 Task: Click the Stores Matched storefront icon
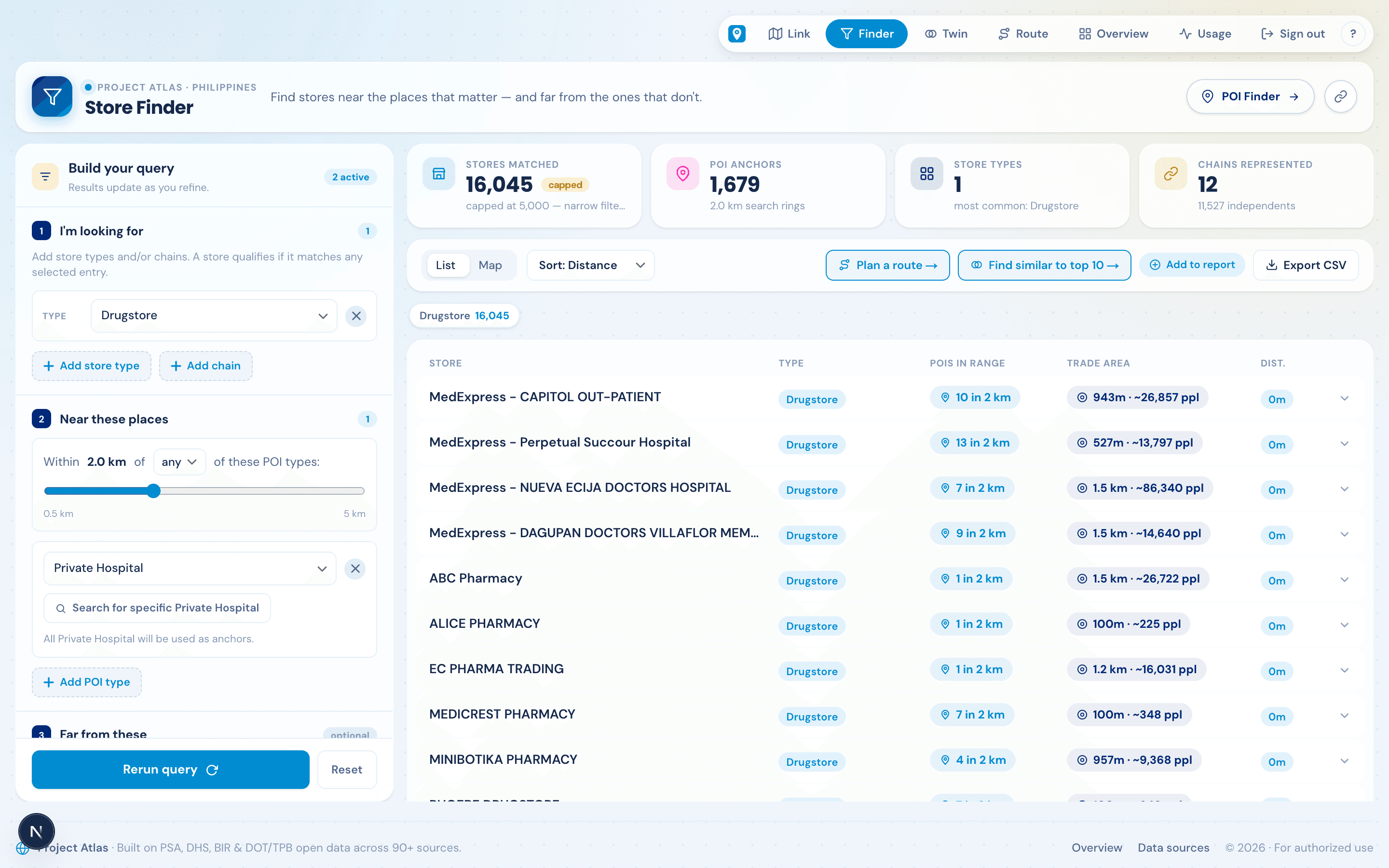(438, 174)
